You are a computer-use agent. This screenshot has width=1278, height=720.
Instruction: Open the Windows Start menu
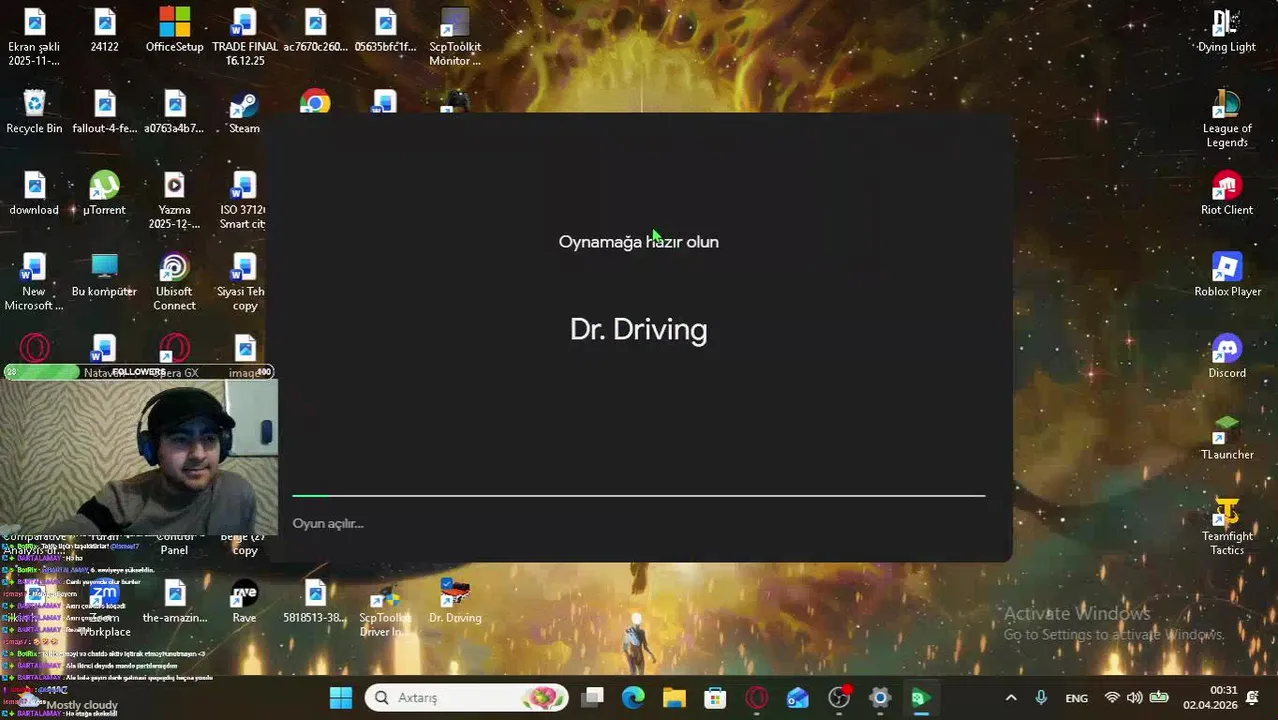tap(340, 698)
